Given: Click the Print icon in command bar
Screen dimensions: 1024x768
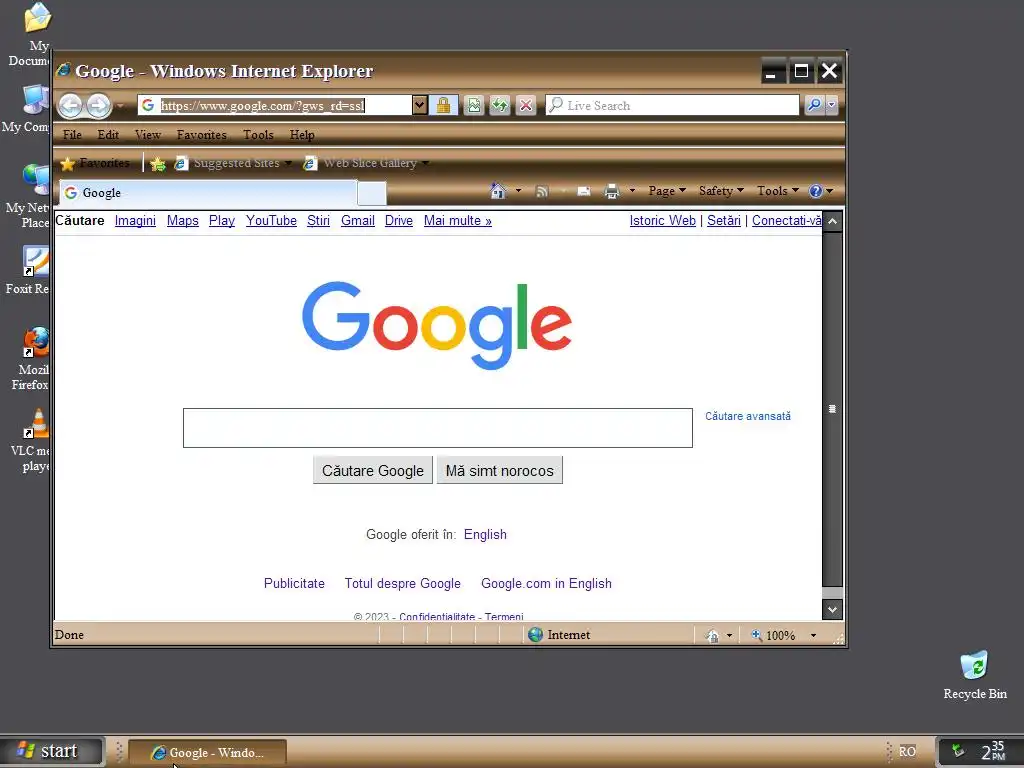Looking at the screenshot, I should 611,191.
